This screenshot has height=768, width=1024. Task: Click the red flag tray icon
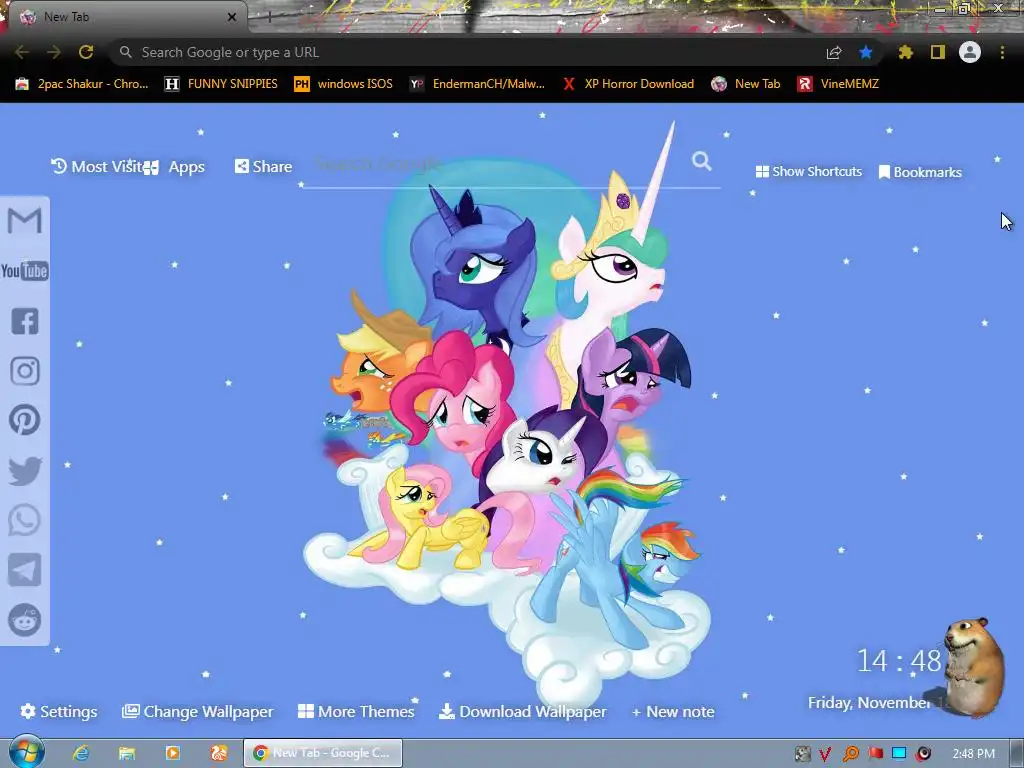[875, 754]
